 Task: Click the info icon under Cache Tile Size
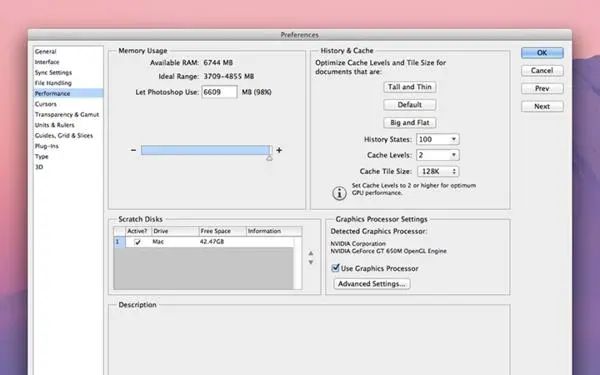pos(339,193)
